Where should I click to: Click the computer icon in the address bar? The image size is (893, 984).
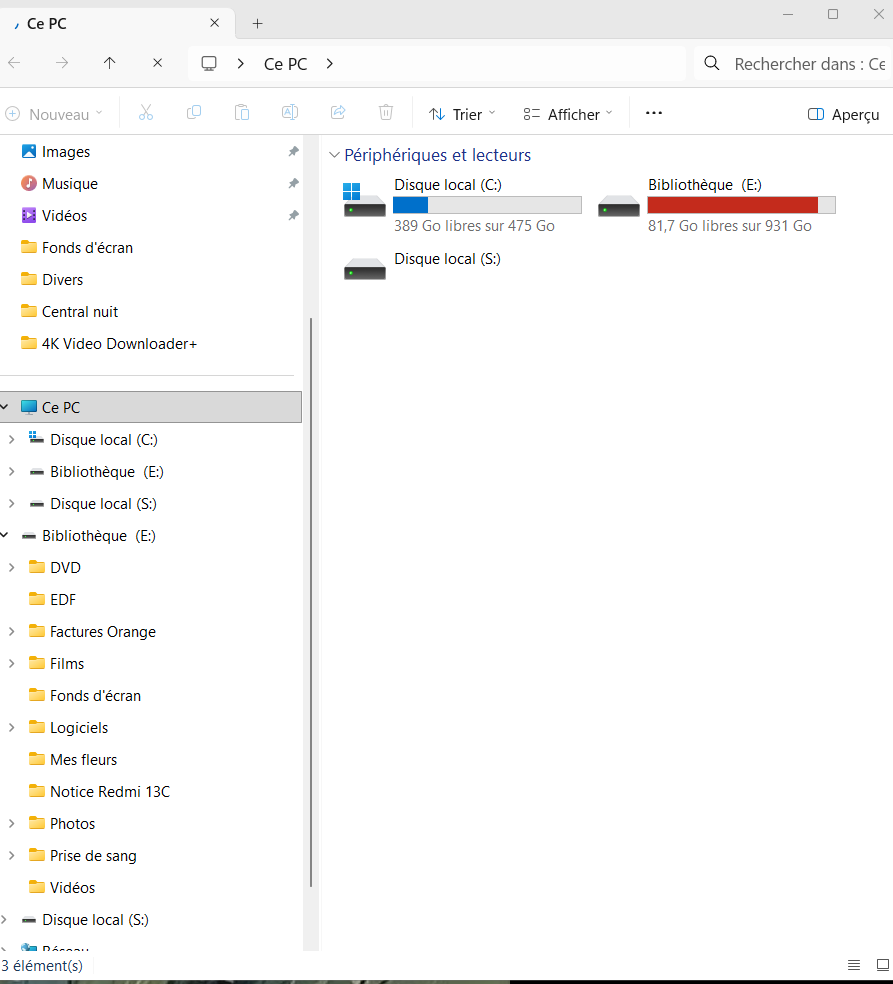click(x=209, y=63)
